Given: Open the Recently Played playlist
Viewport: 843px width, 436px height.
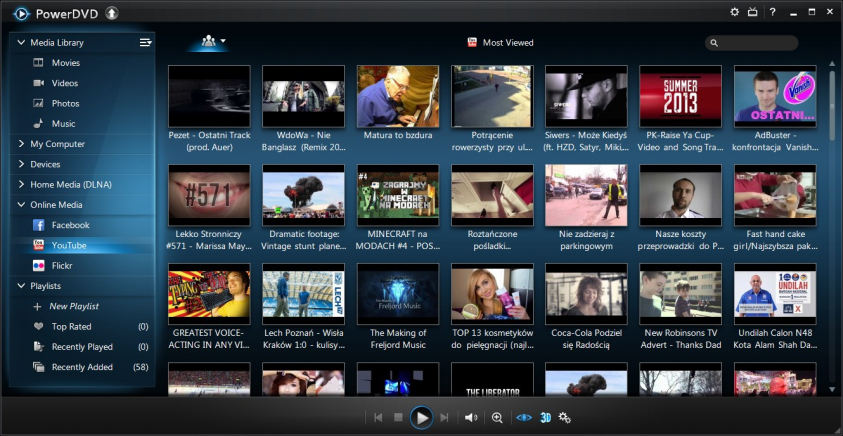Looking at the screenshot, I should (82, 347).
